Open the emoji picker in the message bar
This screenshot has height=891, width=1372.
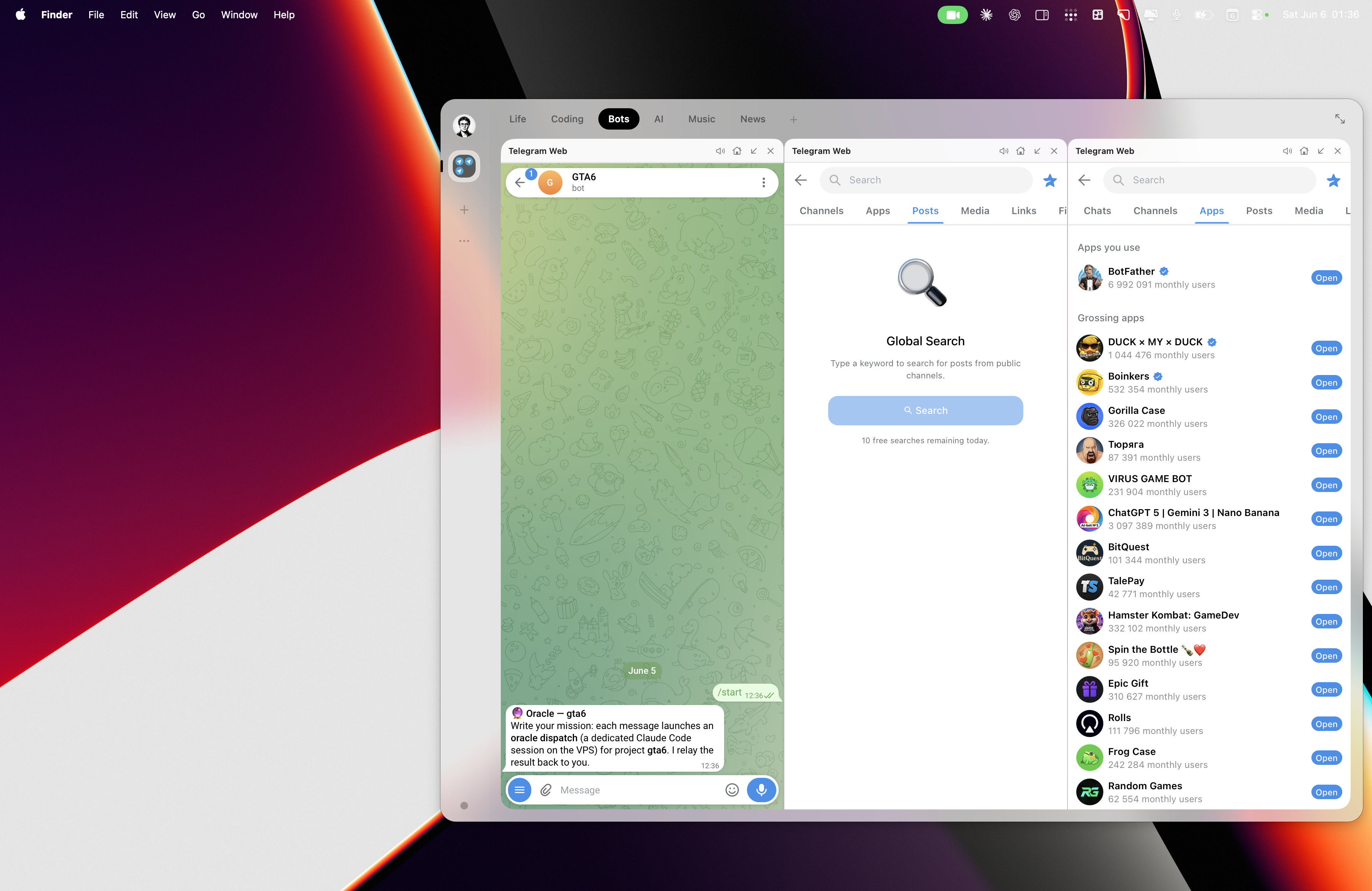coord(731,790)
